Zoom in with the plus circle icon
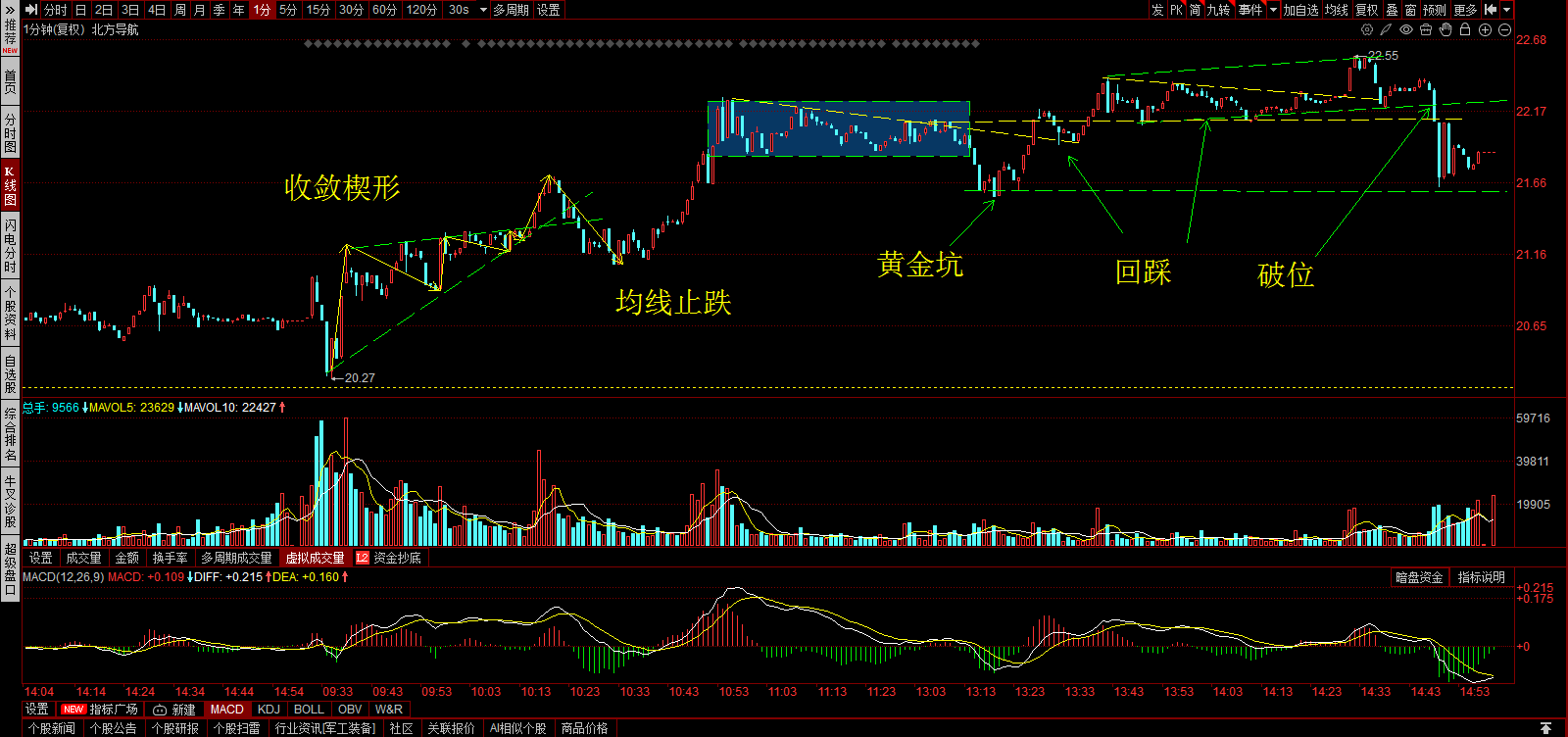The image size is (1568, 737). [x=1485, y=29]
